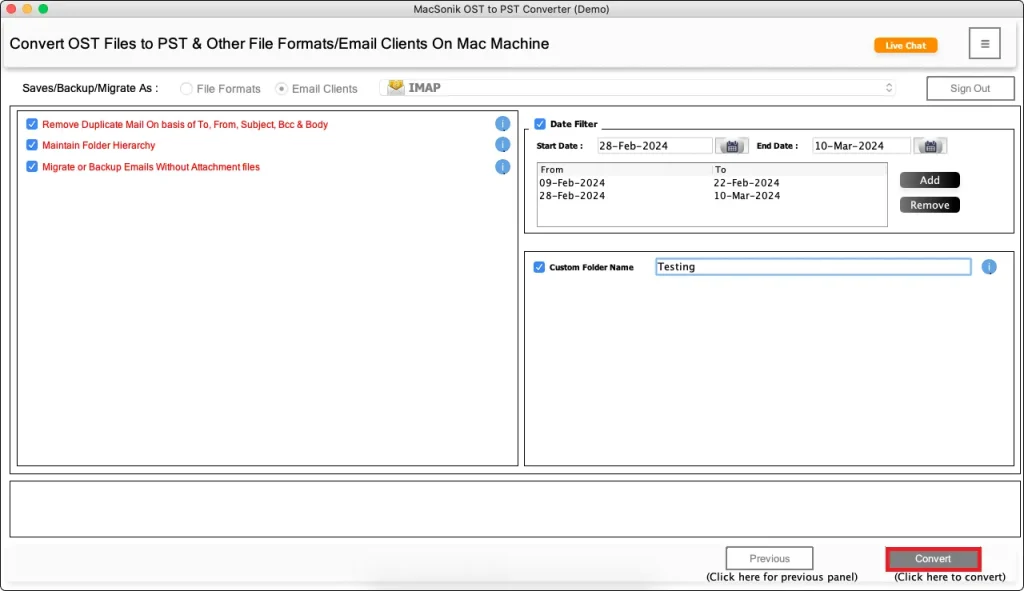Click the IMAP envelope icon
The width and height of the screenshot is (1024, 591).
pos(396,88)
